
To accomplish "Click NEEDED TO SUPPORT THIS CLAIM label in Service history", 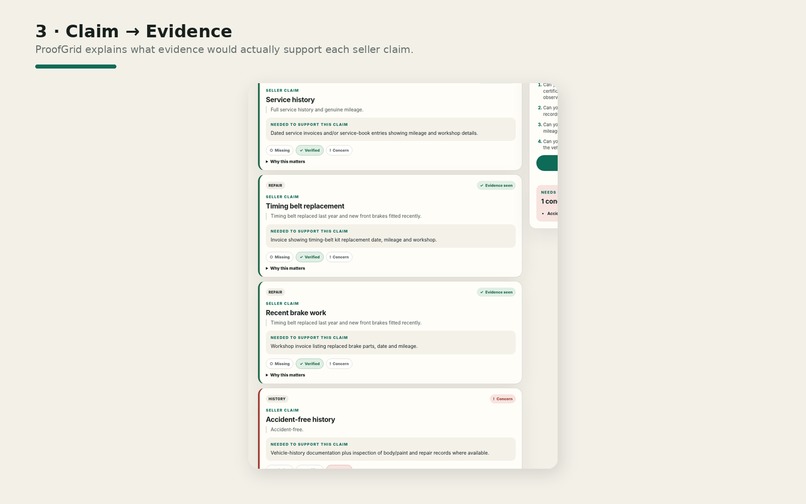I will [x=309, y=124].
